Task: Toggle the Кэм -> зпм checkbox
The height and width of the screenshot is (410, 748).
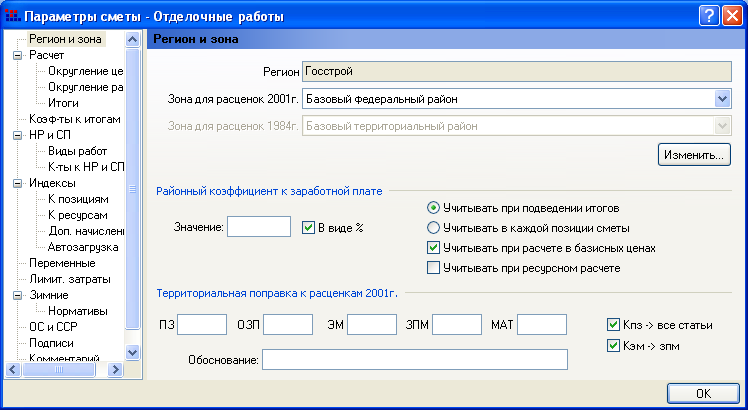Action: (x=613, y=346)
